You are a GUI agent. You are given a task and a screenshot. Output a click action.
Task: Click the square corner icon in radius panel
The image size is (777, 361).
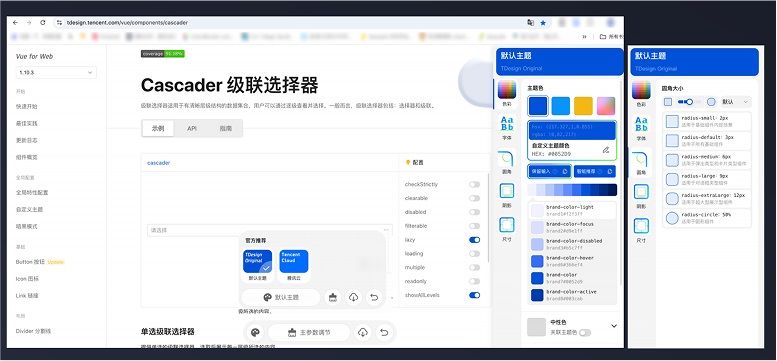[668, 102]
